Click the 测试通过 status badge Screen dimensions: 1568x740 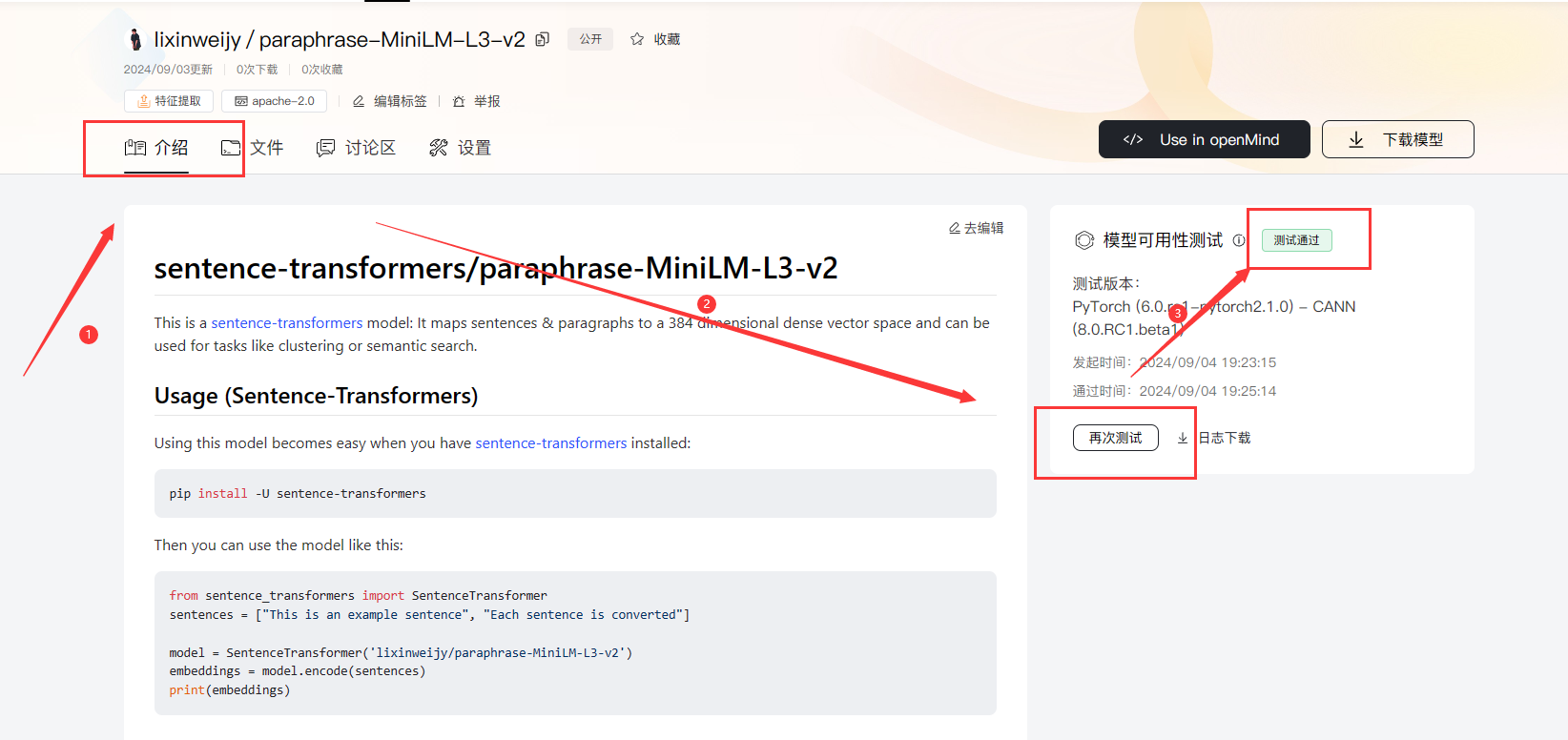tap(1296, 240)
